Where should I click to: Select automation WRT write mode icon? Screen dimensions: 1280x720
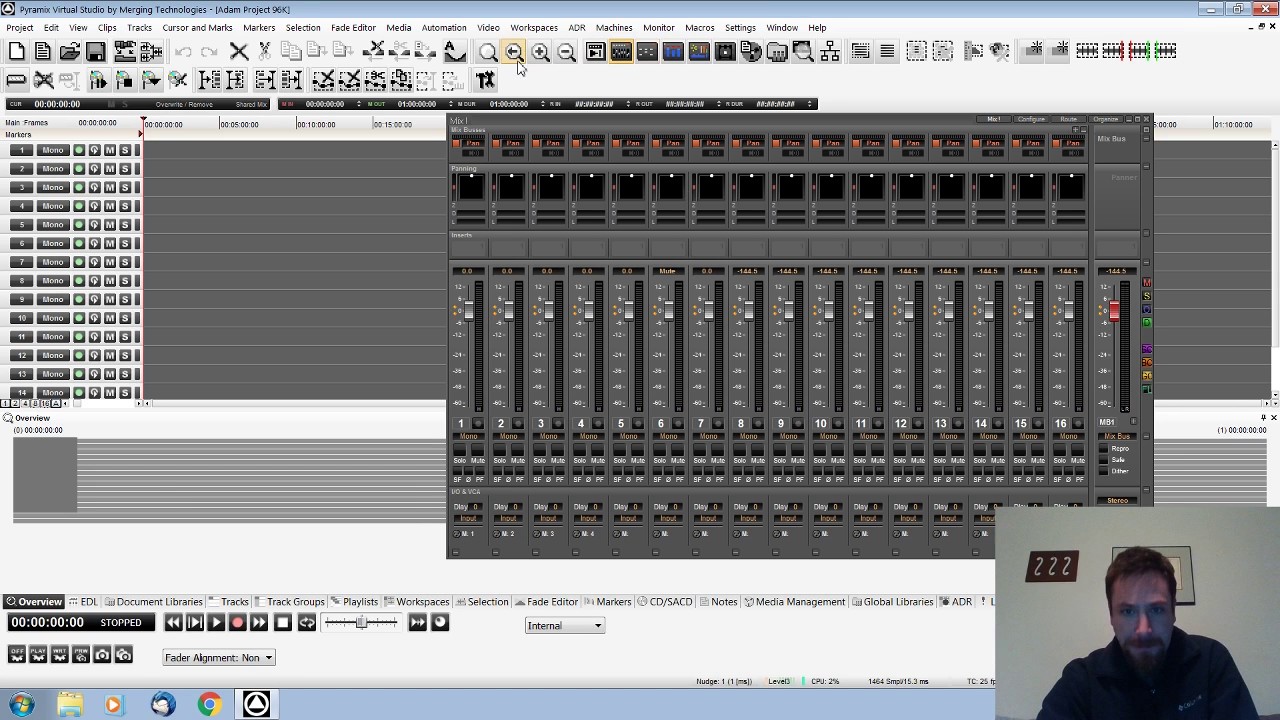[59, 655]
